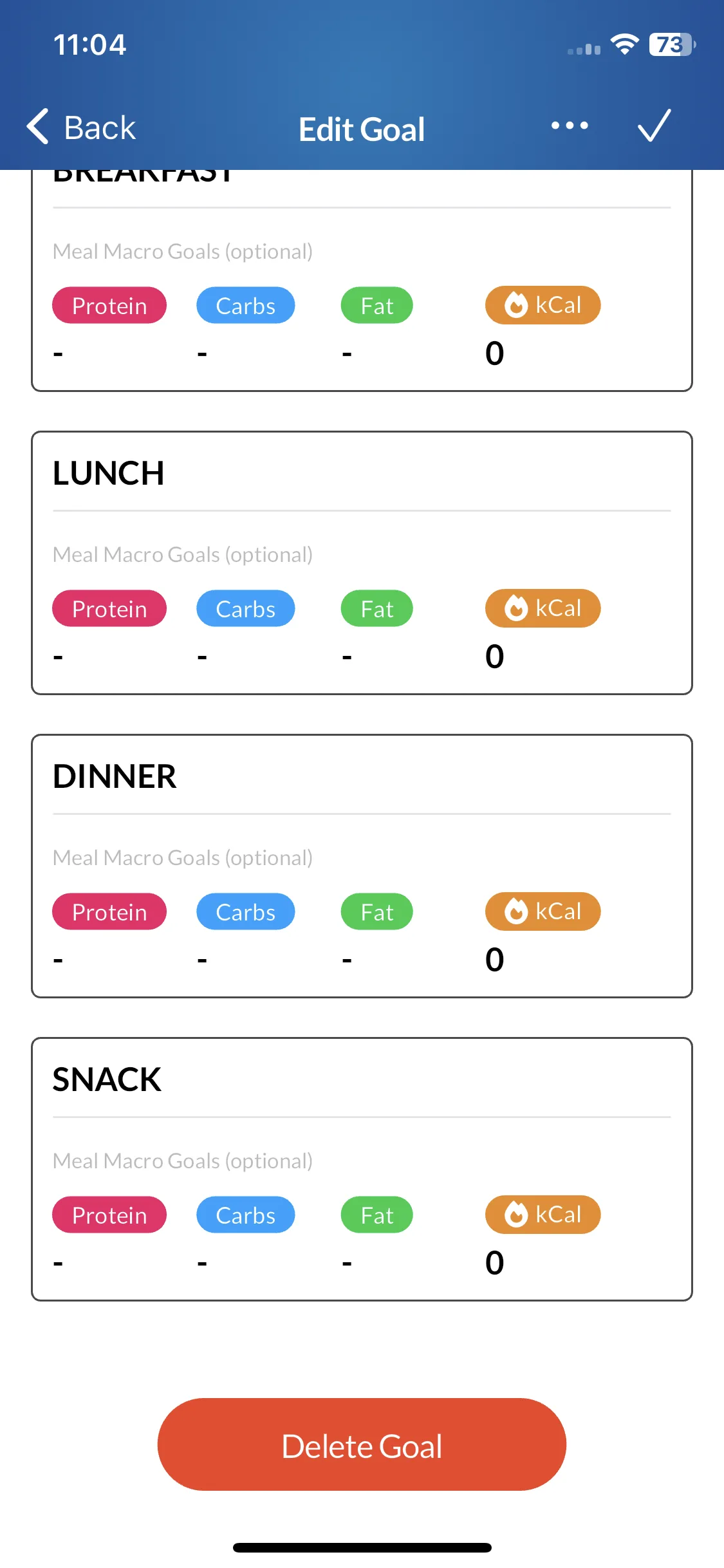
Task: Open the three-dot more options menu
Action: [x=570, y=126]
